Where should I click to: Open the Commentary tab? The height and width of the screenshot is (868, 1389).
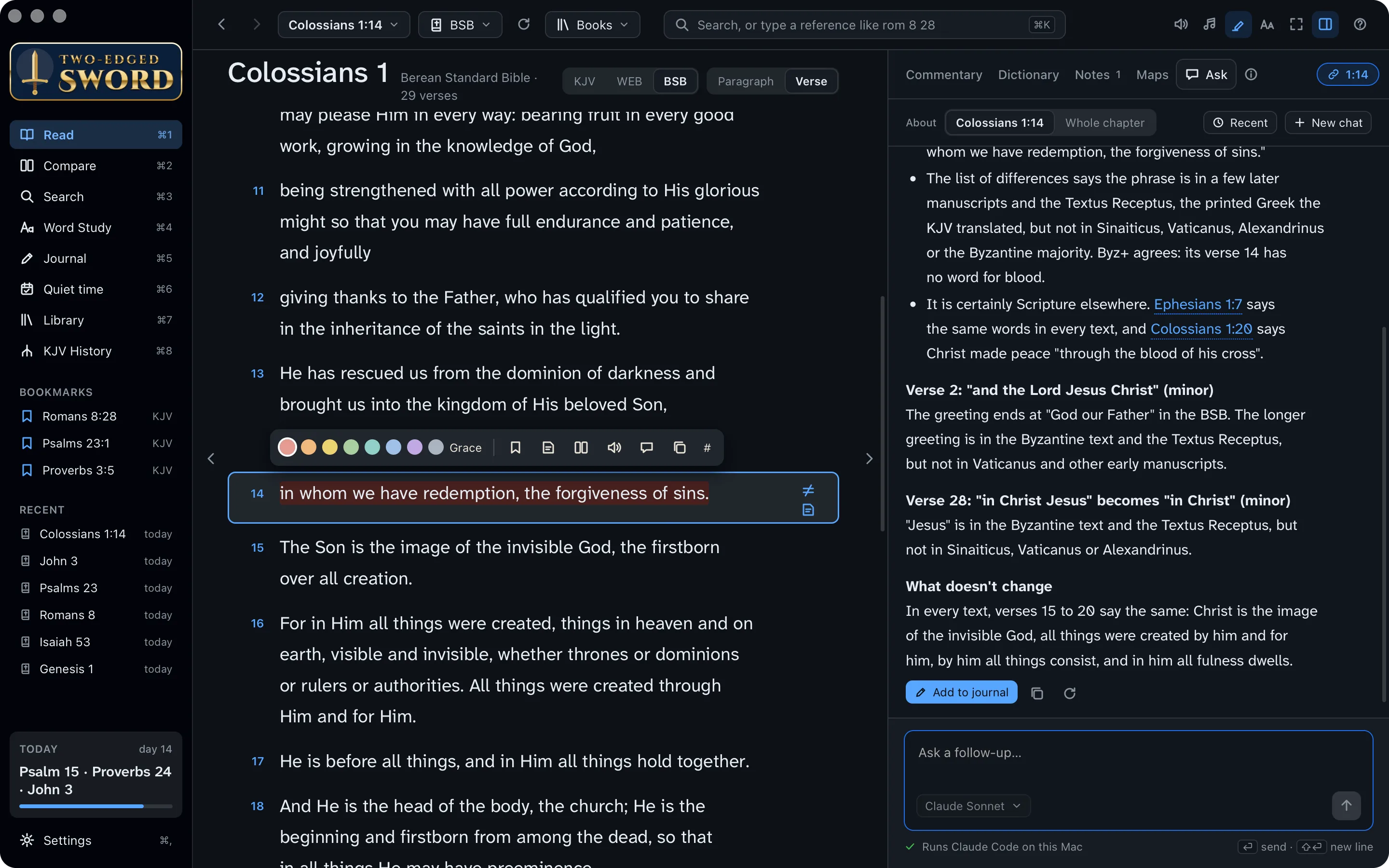pos(943,75)
